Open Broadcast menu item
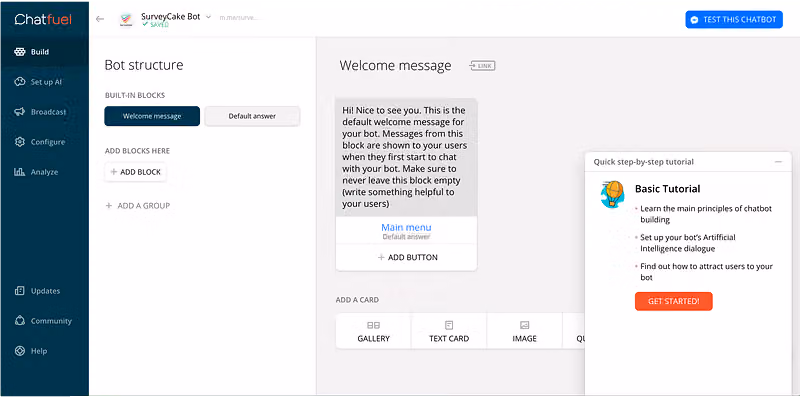 pyautogui.click(x=44, y=112)
